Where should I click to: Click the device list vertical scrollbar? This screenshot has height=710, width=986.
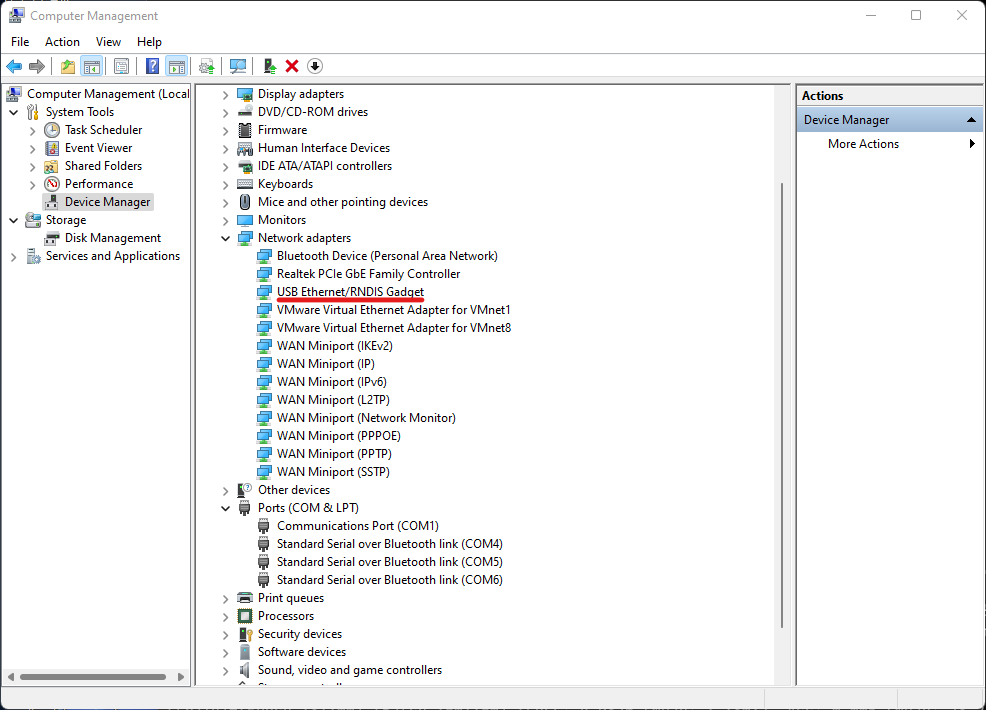(782, 405)
